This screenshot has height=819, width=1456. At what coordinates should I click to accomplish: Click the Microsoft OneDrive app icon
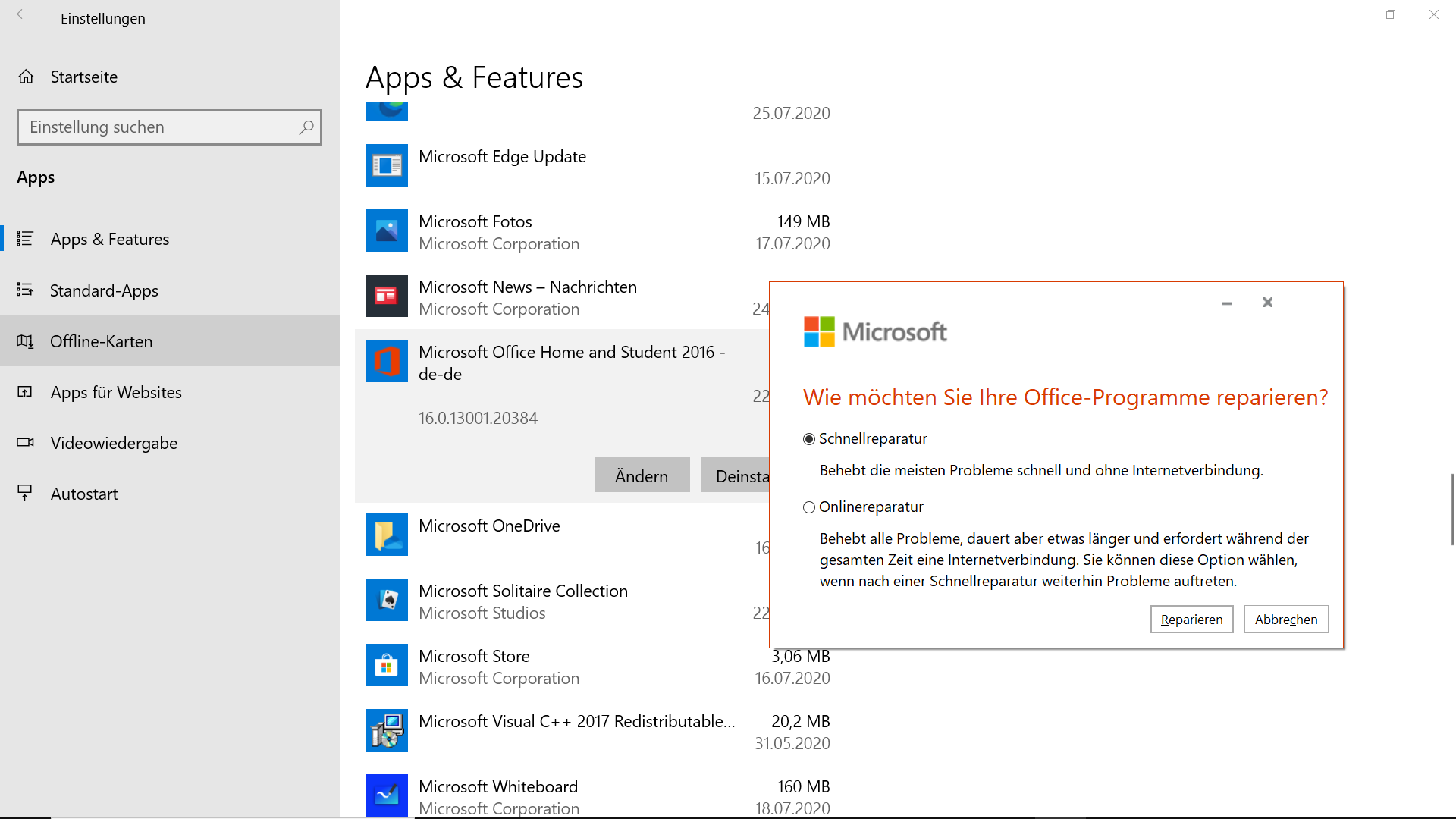387,535
